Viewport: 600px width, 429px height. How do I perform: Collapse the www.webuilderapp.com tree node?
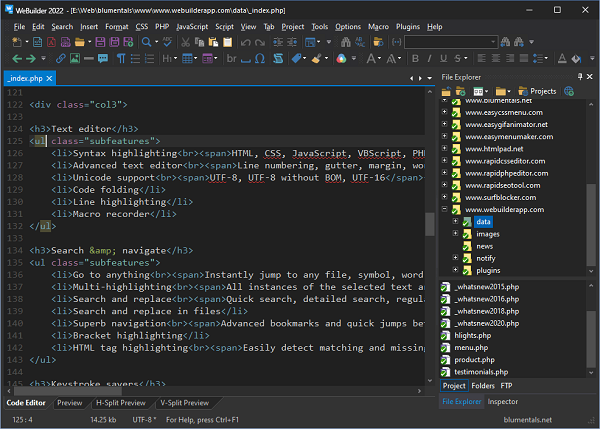coord(444,210)
